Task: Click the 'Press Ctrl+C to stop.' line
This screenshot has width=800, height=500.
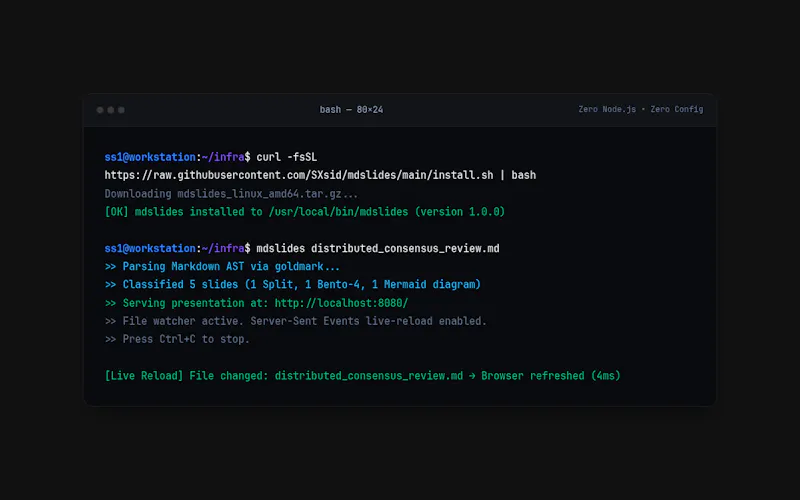Action: pyautogui.click(x=177, y=339)
